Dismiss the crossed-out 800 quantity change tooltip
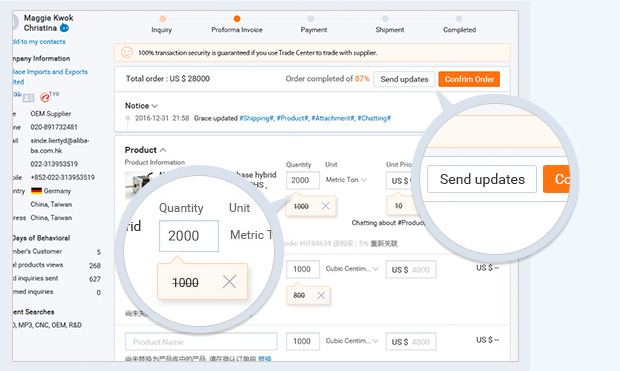This screenshot has height=371, width=620. pos(321,295)
